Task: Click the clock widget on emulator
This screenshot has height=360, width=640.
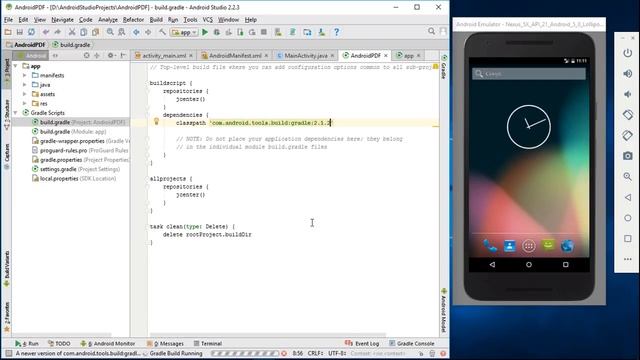Action: click(x=529, y=127)
